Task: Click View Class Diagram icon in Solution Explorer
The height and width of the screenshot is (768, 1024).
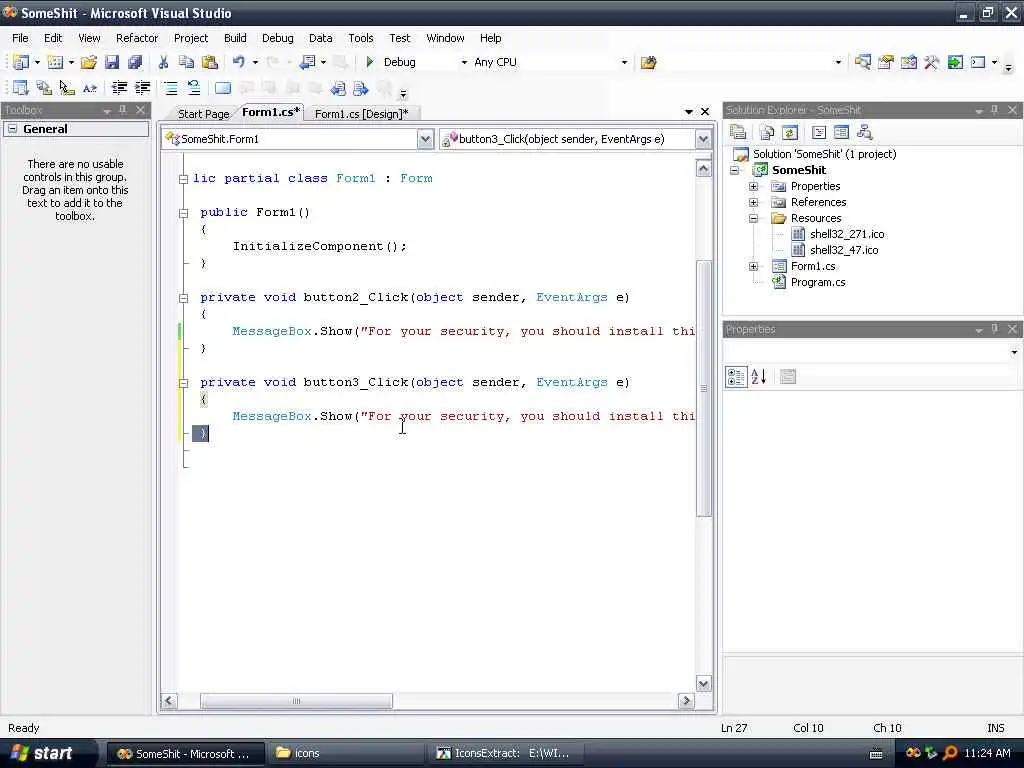Action: (x=865, y=133)
